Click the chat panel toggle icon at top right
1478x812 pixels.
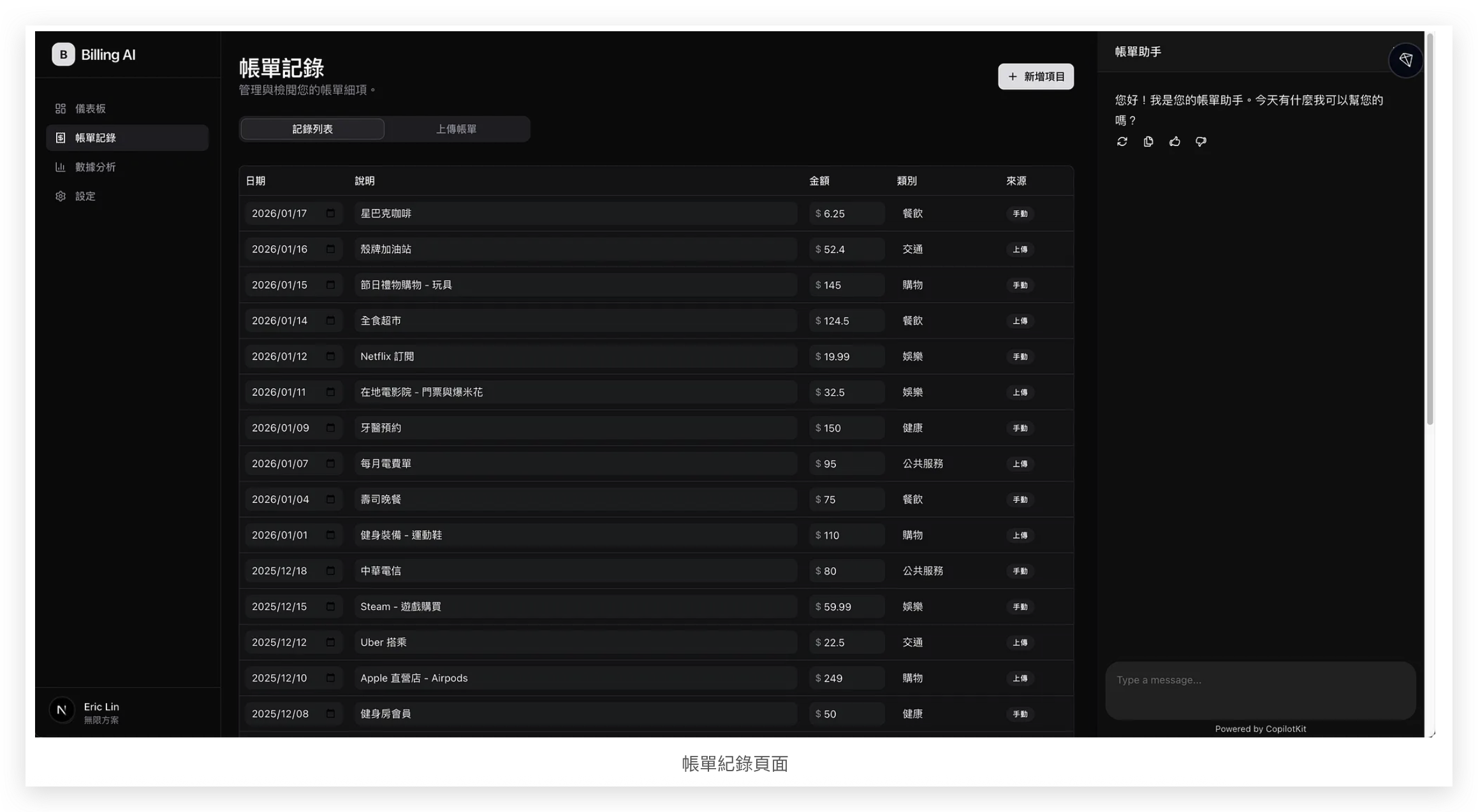(x=1405, y=60)
